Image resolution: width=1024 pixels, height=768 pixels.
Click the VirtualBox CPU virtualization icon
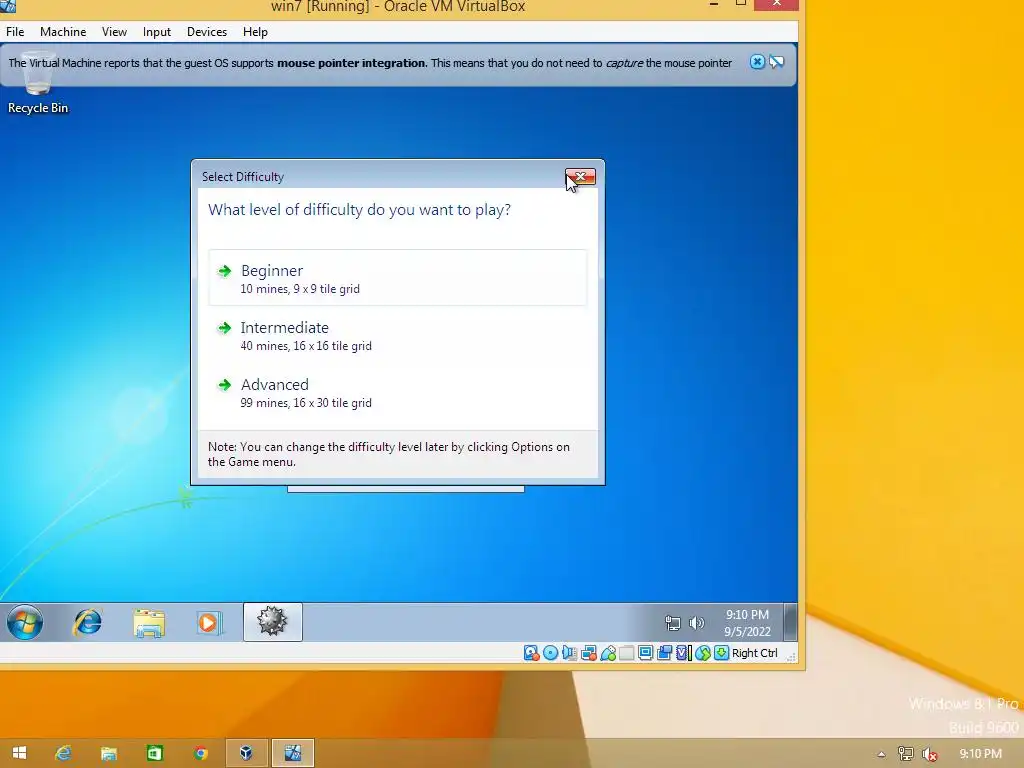click(684, 653)
